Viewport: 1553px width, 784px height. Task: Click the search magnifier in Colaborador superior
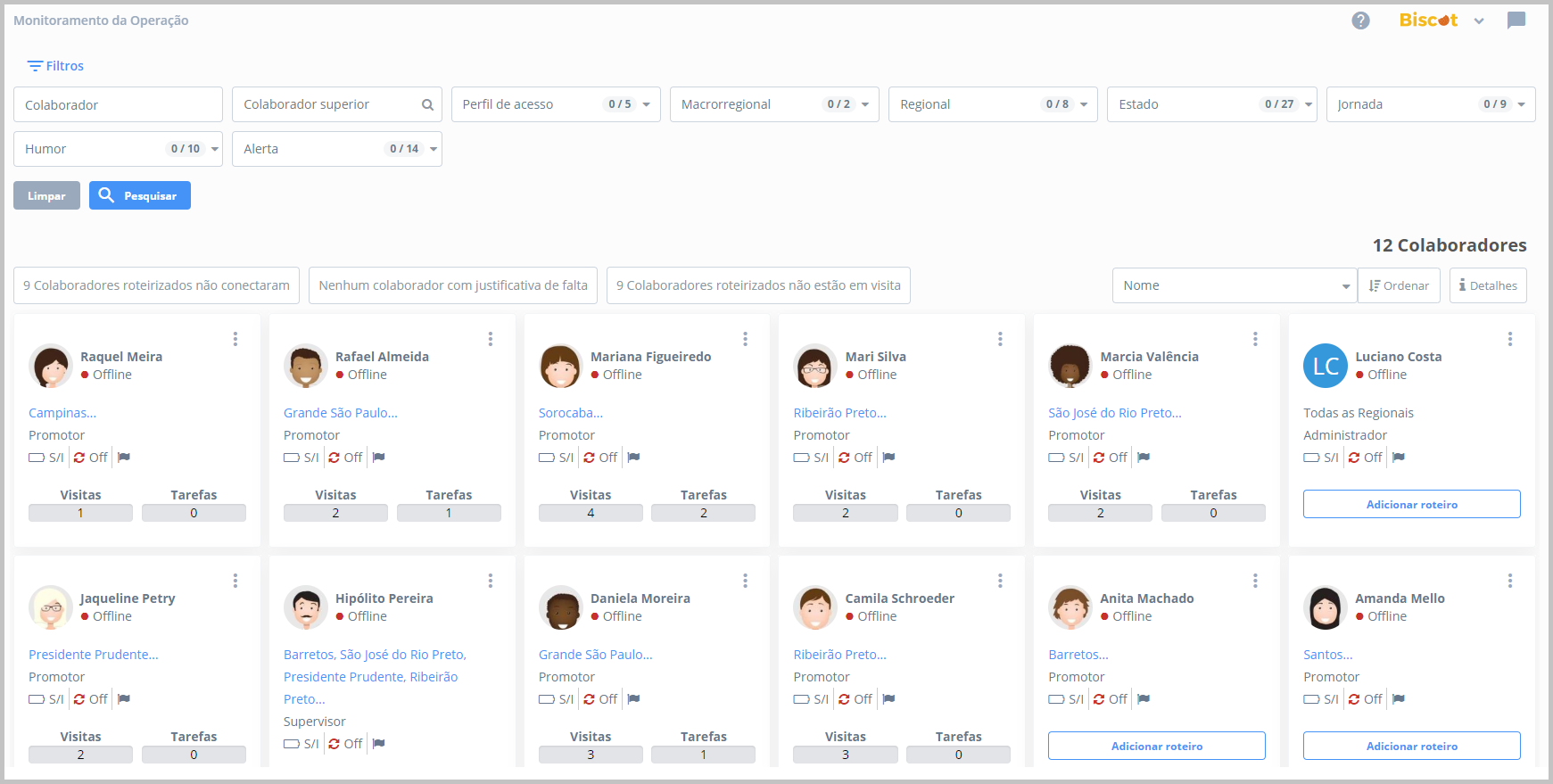coord(427,105)
